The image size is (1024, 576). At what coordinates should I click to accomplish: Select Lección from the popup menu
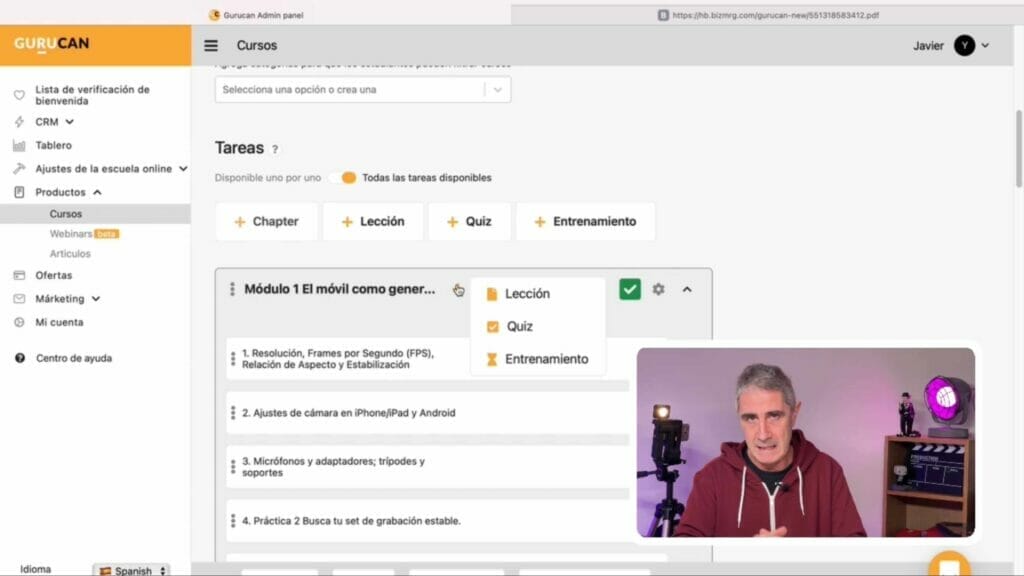(527, 294)
